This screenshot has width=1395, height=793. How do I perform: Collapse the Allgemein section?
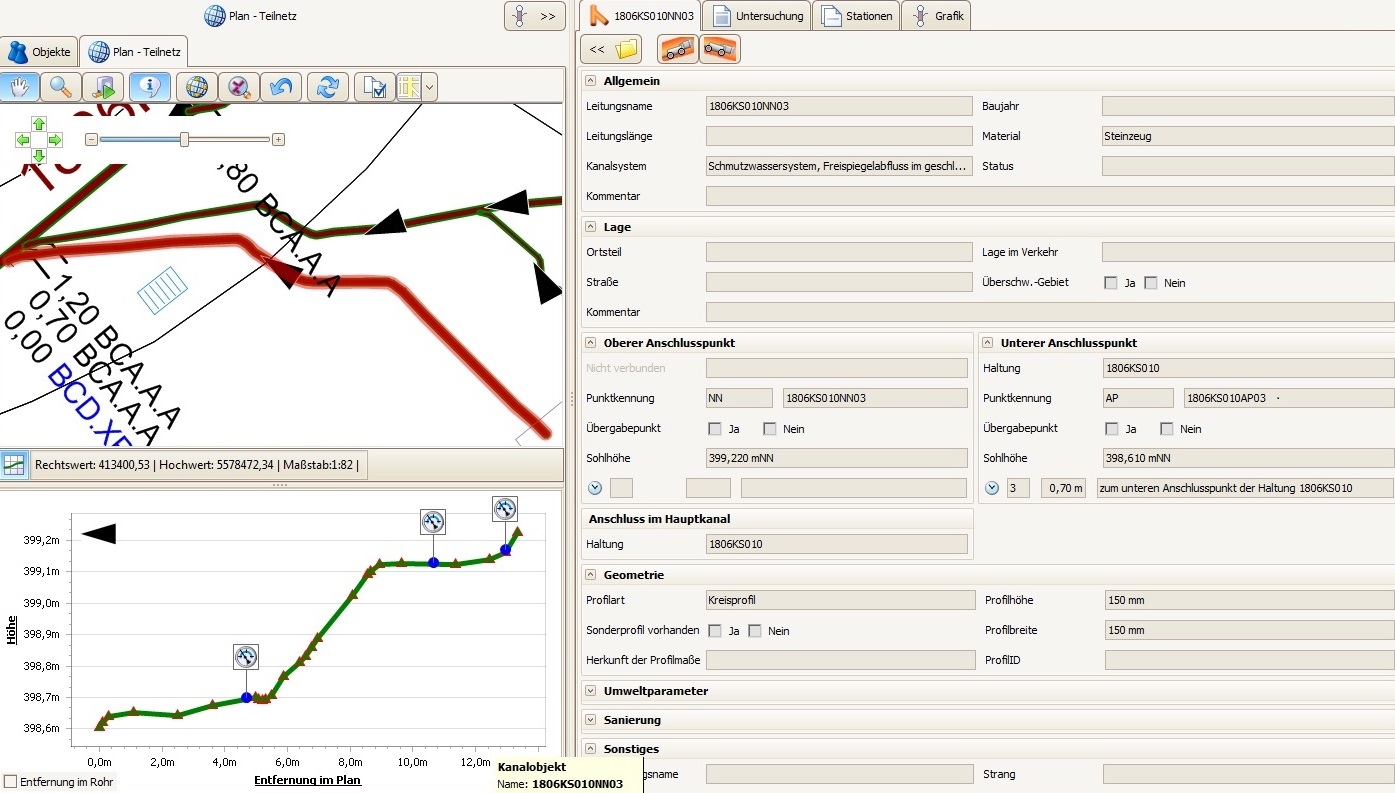pyautogui.click(x=591, y=81)
